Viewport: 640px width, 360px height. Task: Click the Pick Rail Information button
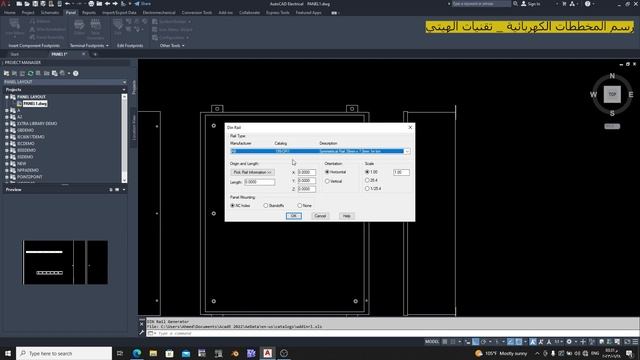253,172
